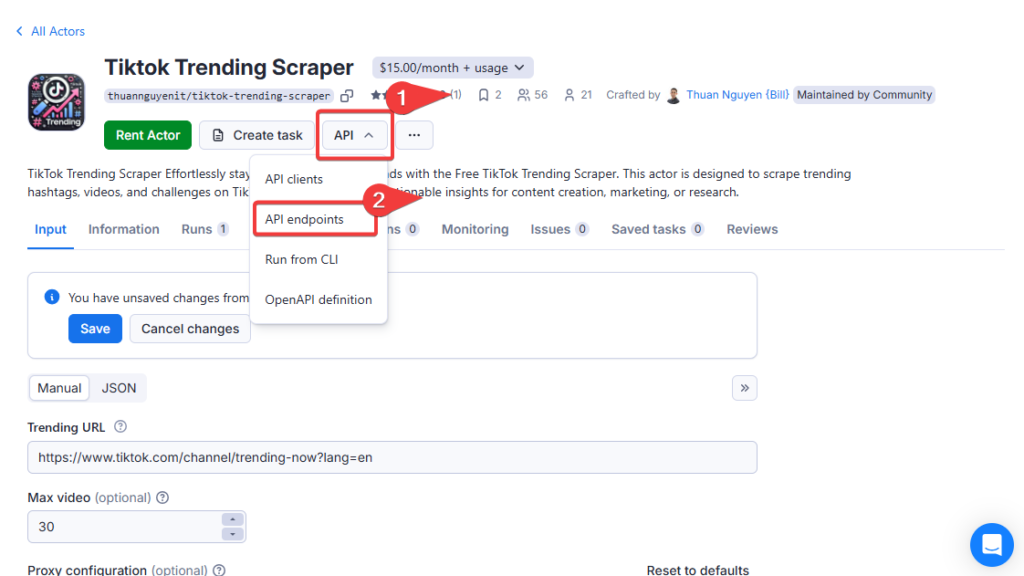Open Thuan Nguyen {Bill} author profile

coord(737,95)
